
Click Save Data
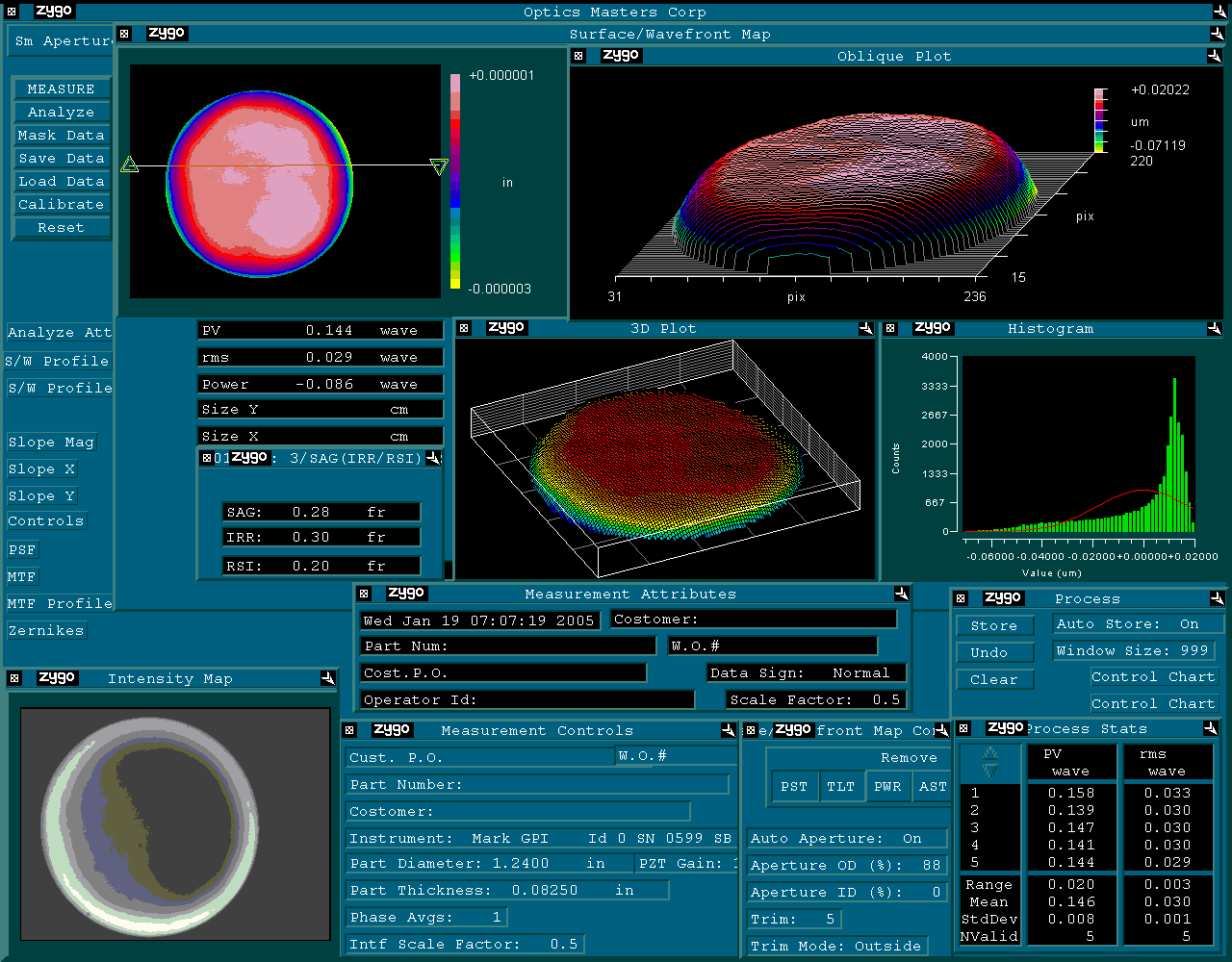[x=62, y=158]
